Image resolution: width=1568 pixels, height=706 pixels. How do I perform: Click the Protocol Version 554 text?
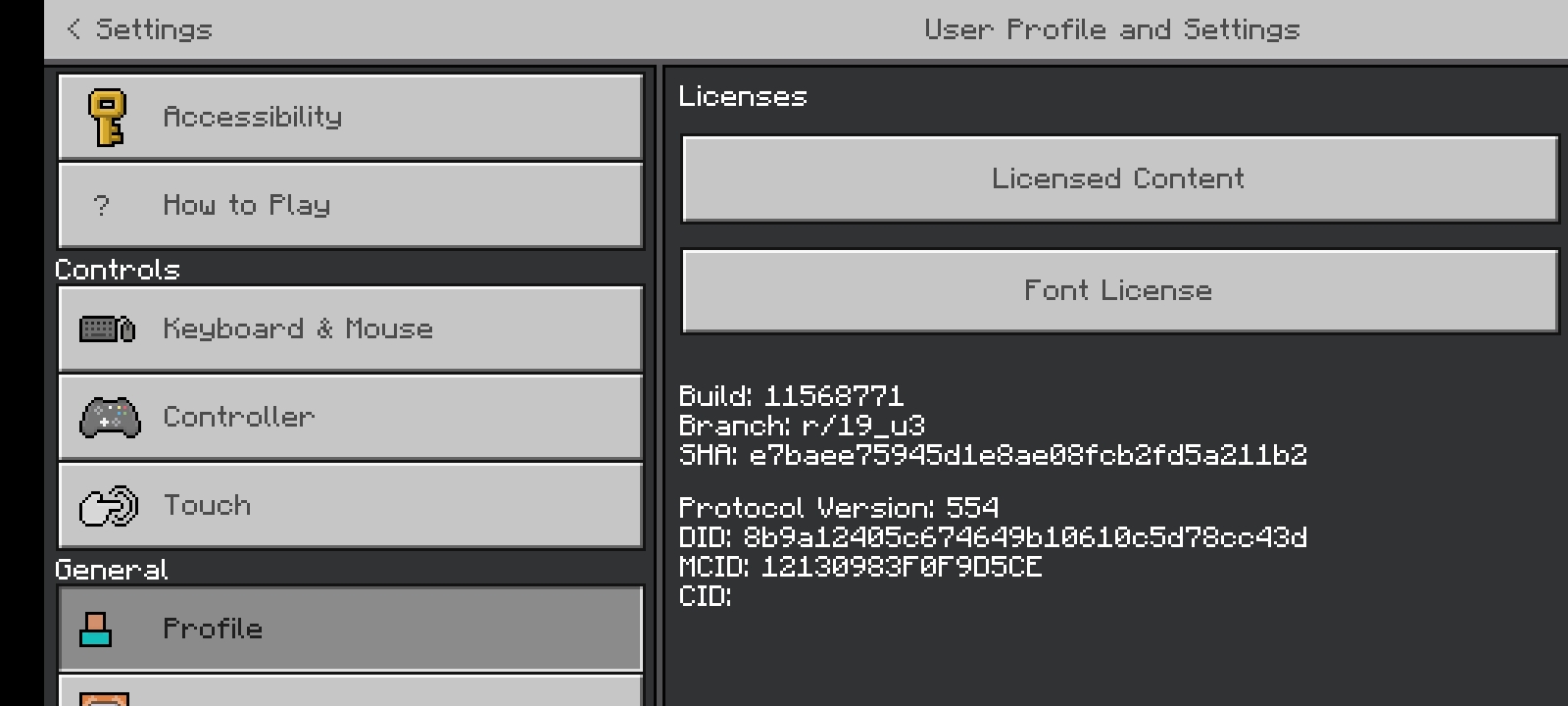coord(838,508)
